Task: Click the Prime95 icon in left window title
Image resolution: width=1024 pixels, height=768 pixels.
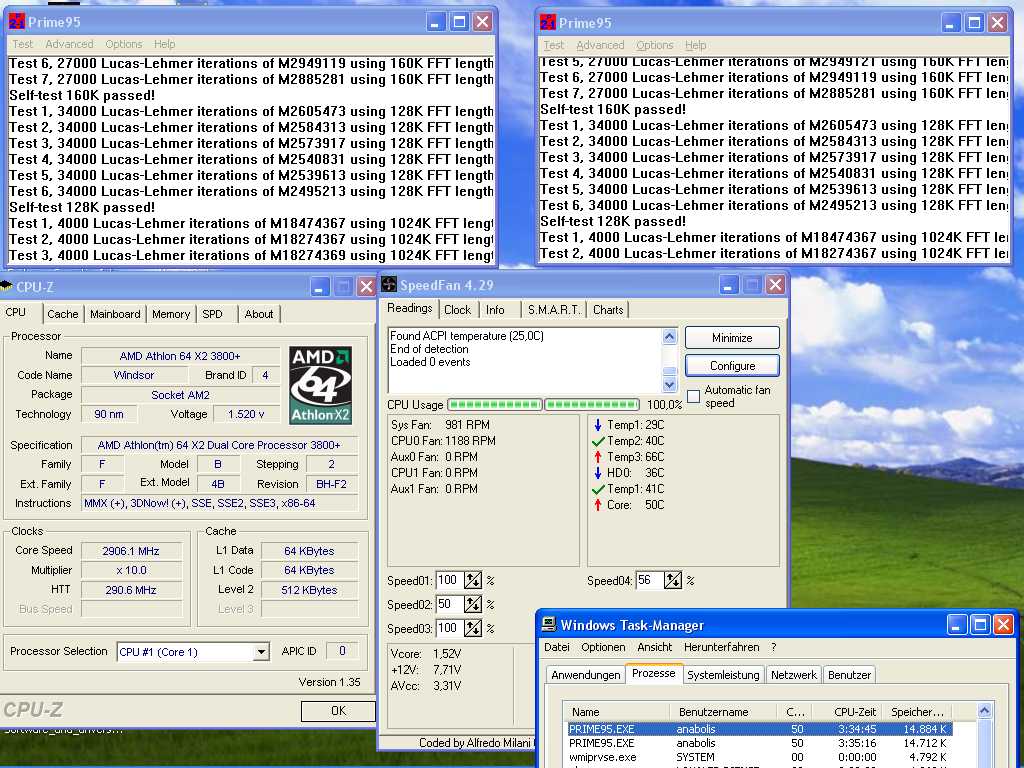Action: pos(16,22)
